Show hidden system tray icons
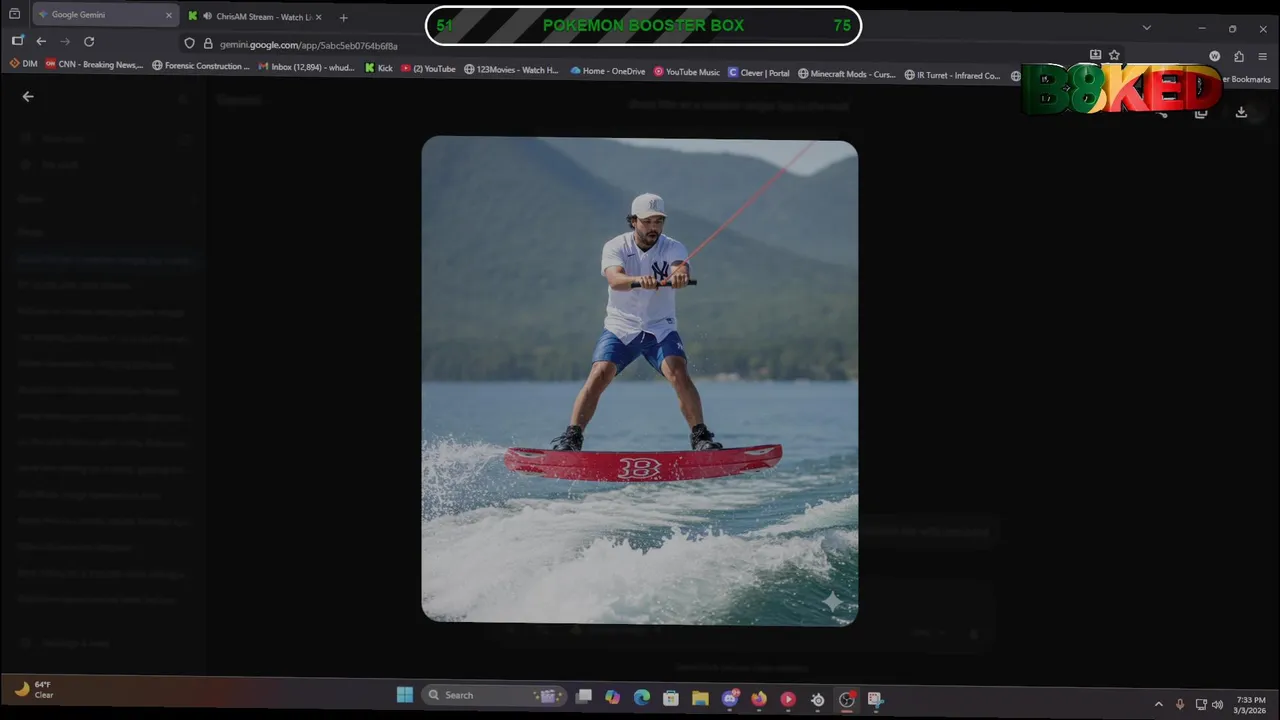The width and height of the screenshot is (1280, 720). coord(1159,704)
